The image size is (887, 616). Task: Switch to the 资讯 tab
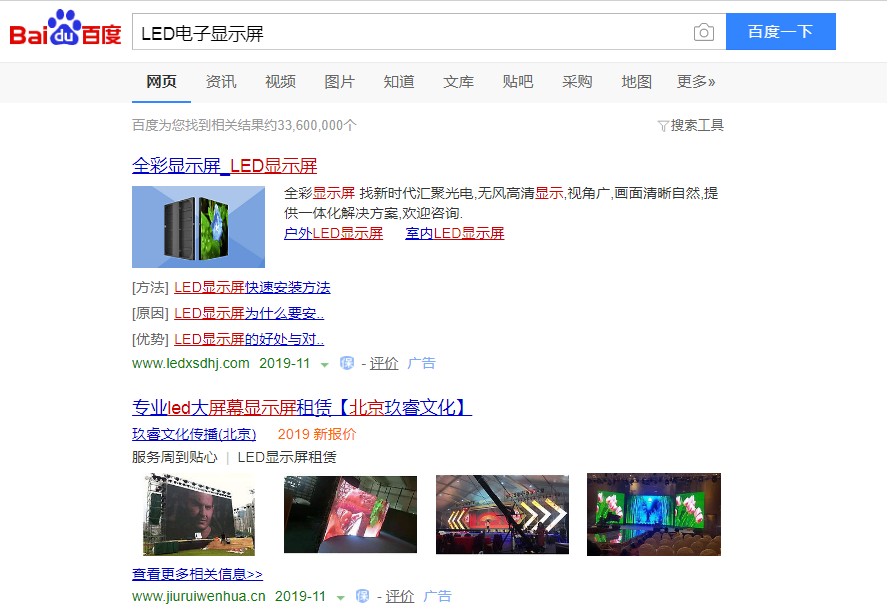point(221,81)
